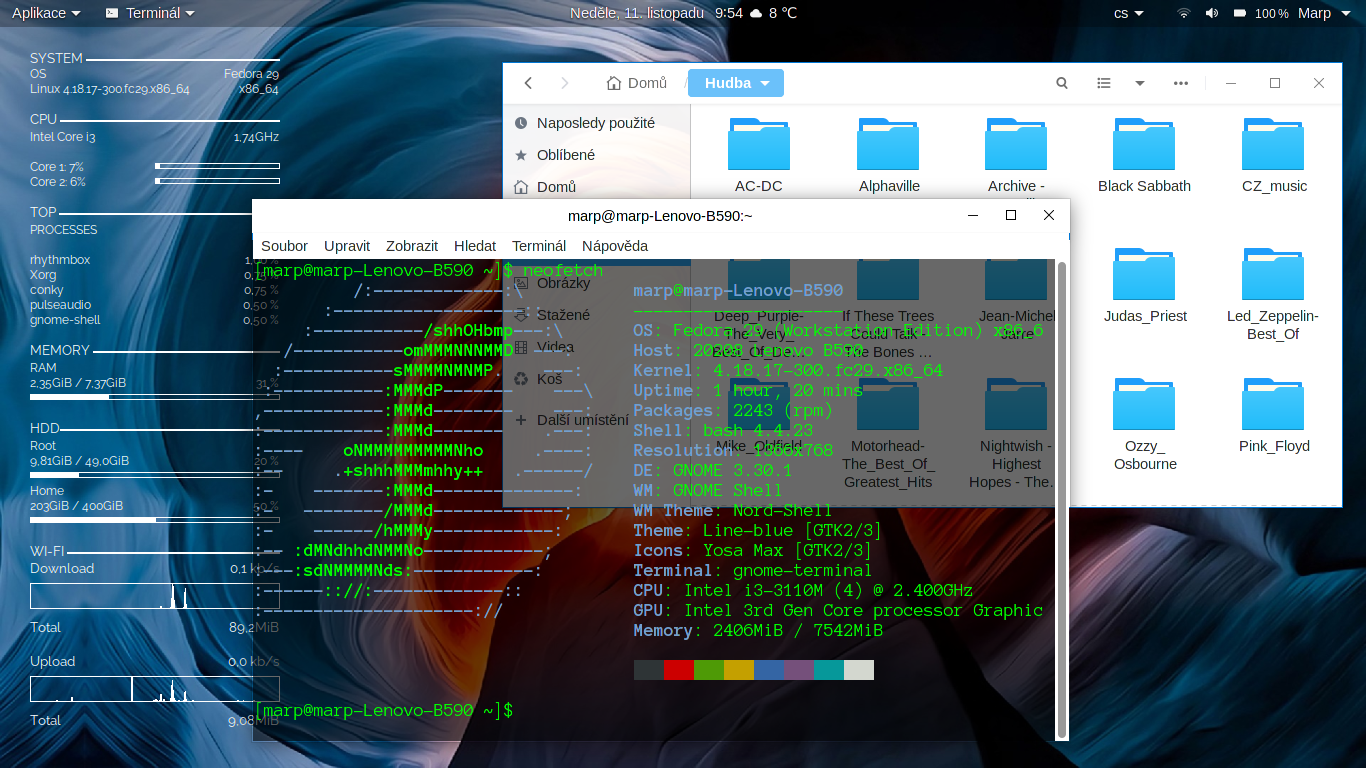
Task: Click the search icon in file manager
Action: pyautogui.click(x=1062, y=83)
